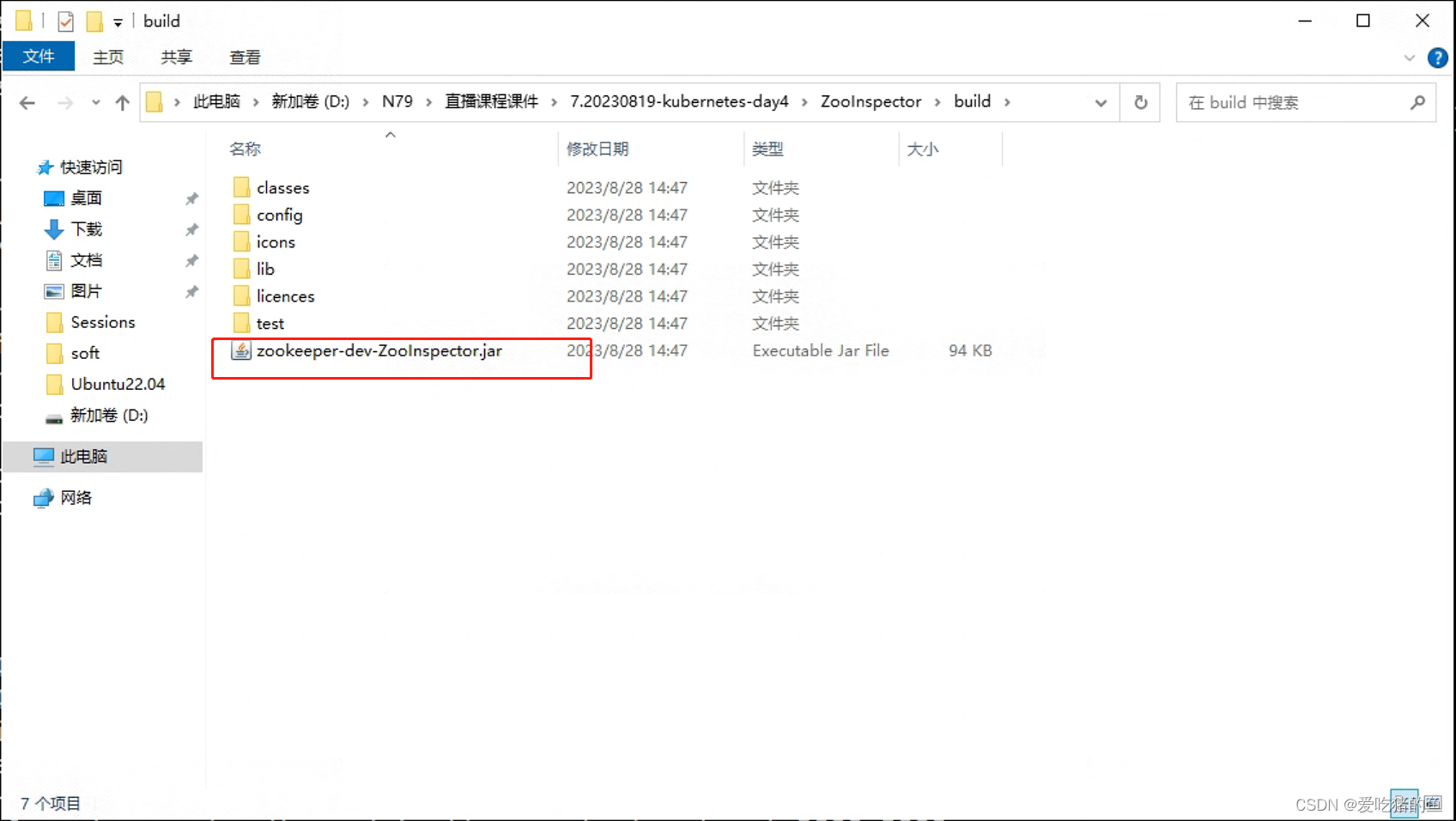The height and width of the screenshot is (821, 1456).
Task: Open the recent locations dropdown arrow
Action: coord(95,102)
